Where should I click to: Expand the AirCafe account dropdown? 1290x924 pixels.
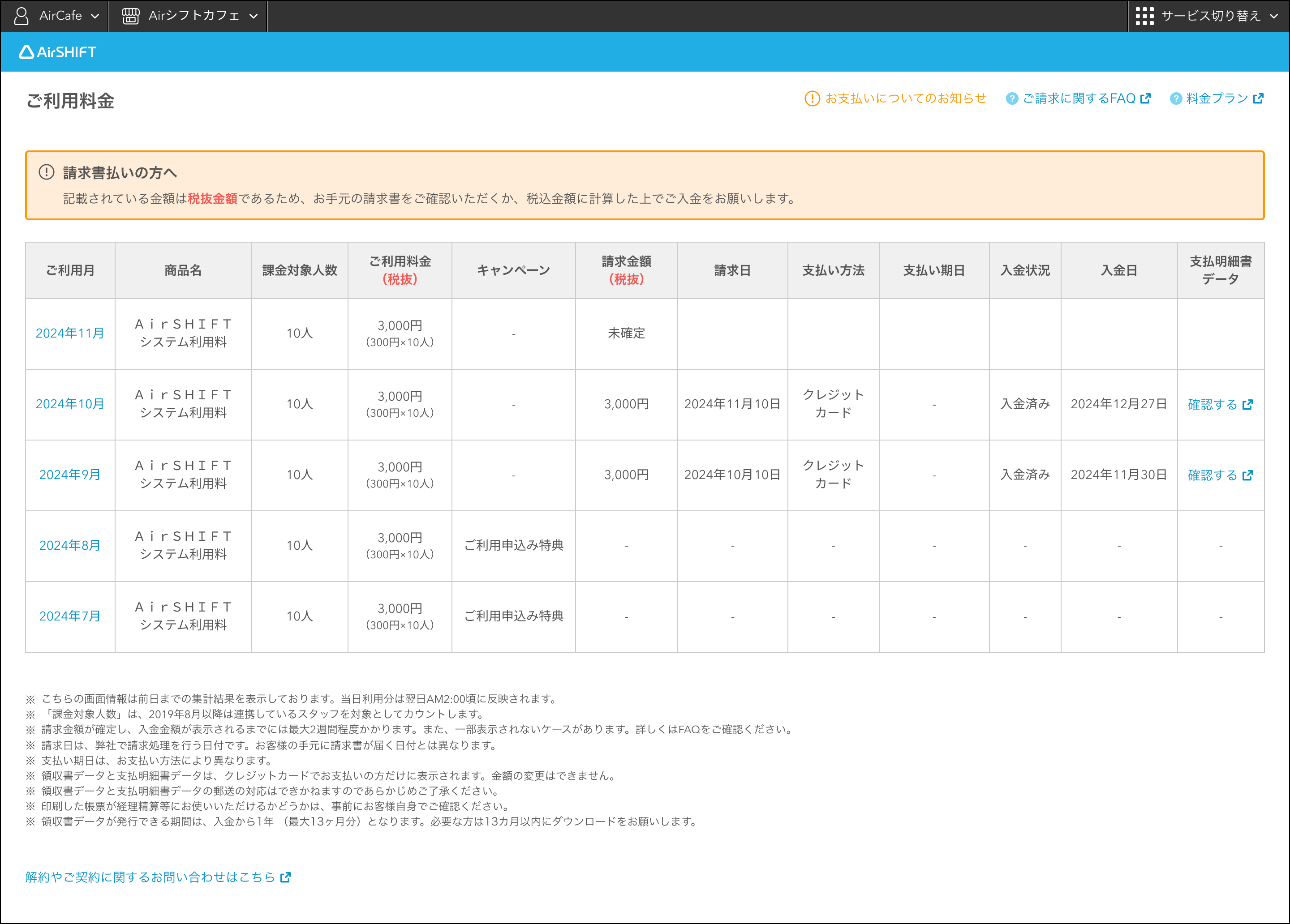(55, 16)
